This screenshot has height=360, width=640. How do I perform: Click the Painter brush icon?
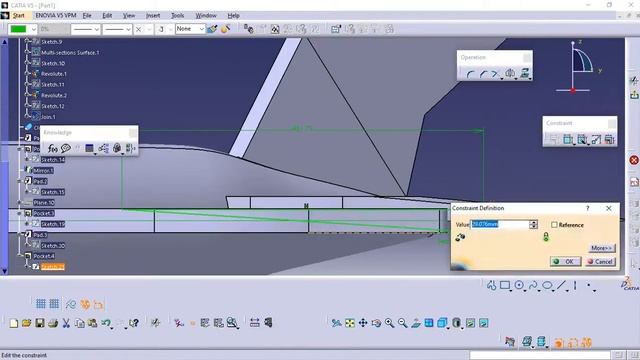click(211, 29)
